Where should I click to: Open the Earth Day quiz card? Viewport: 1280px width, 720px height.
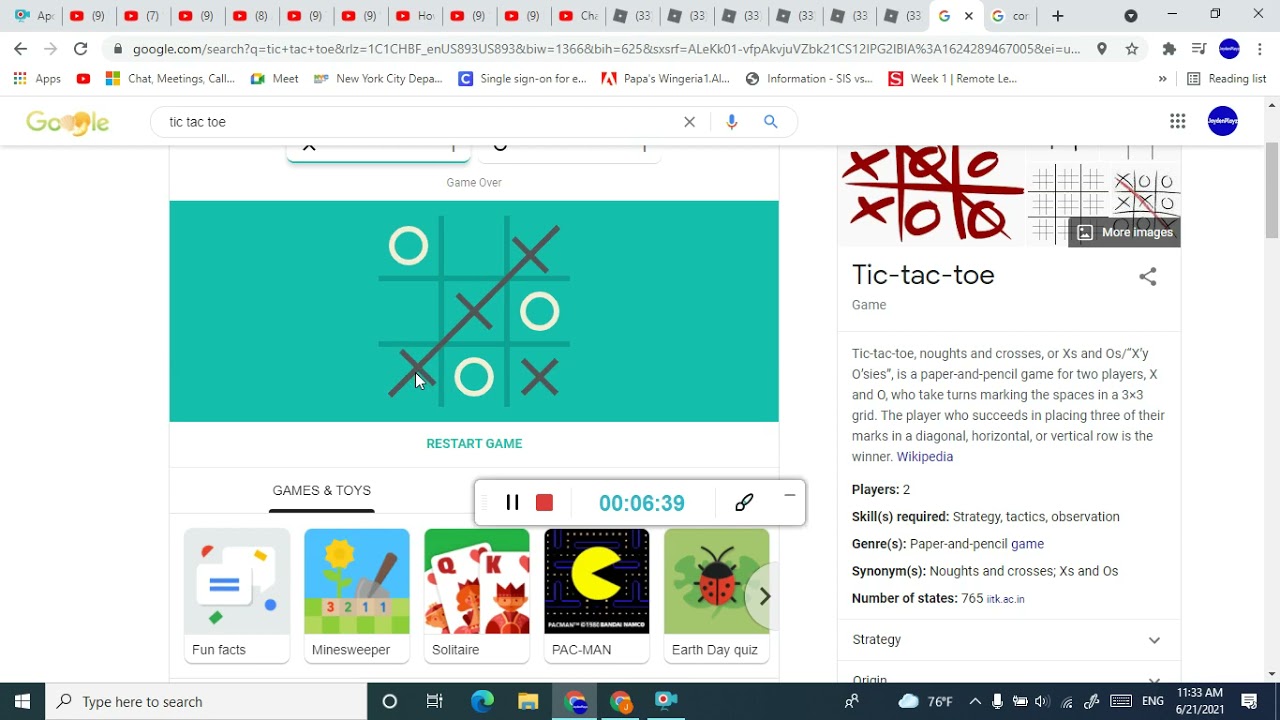tap(717, 595)
